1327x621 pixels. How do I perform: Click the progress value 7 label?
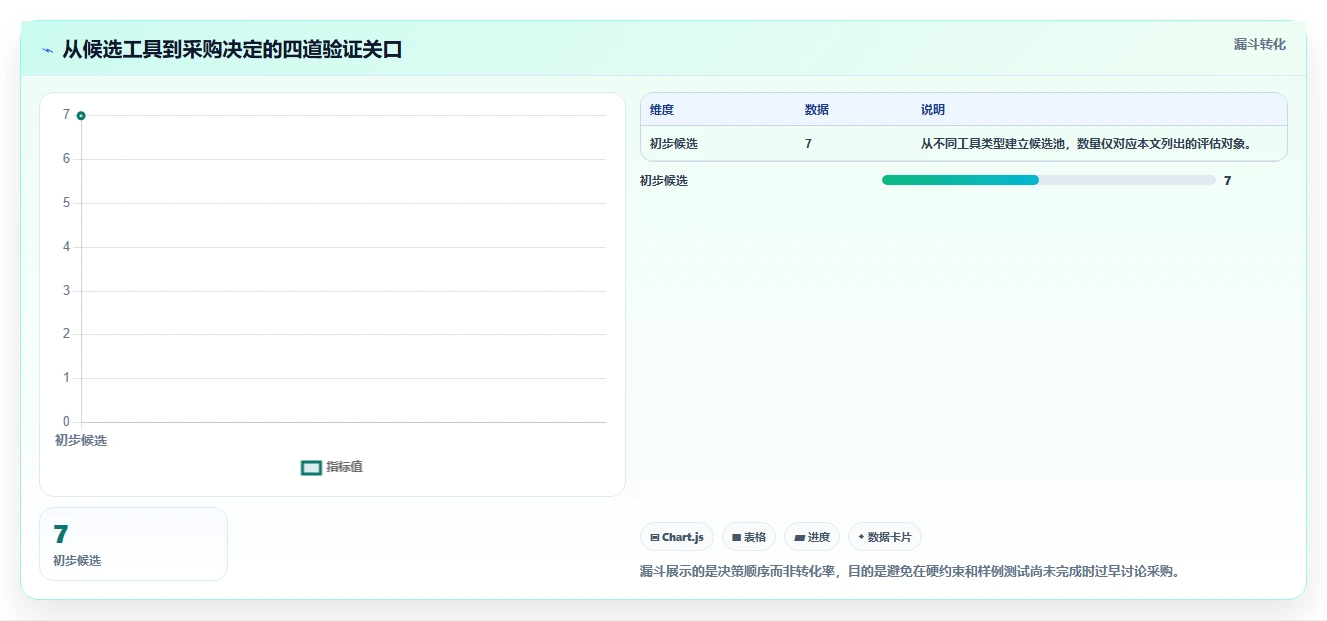[1227, 181]
